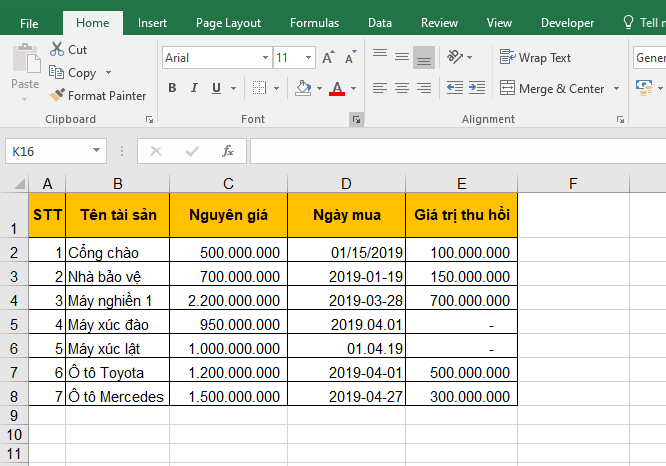The width and height of the screenshot is (666, 466).
Task: Toggle italic formatting
Action: click(x=196, y=88)
